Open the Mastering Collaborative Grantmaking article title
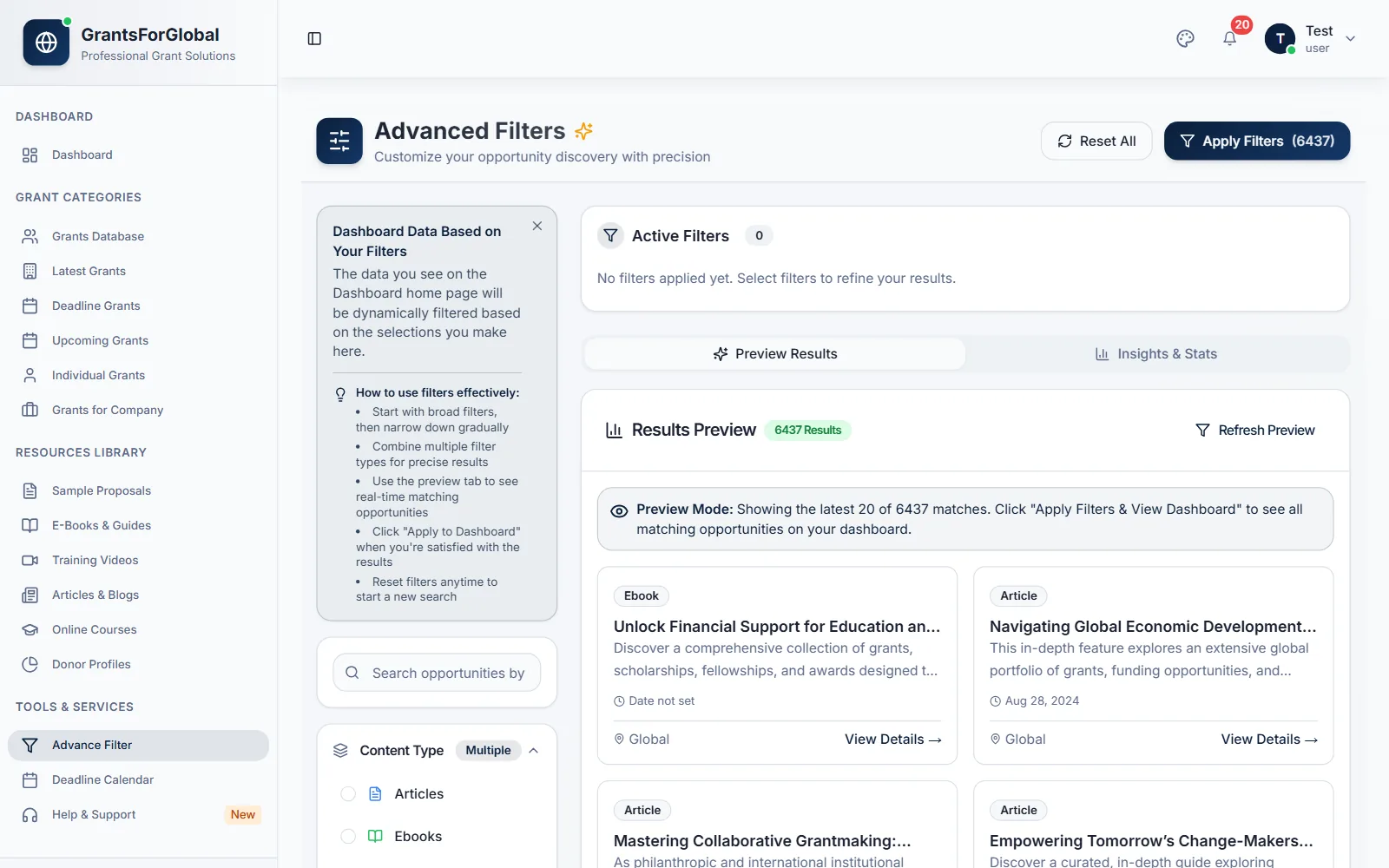 762,840
